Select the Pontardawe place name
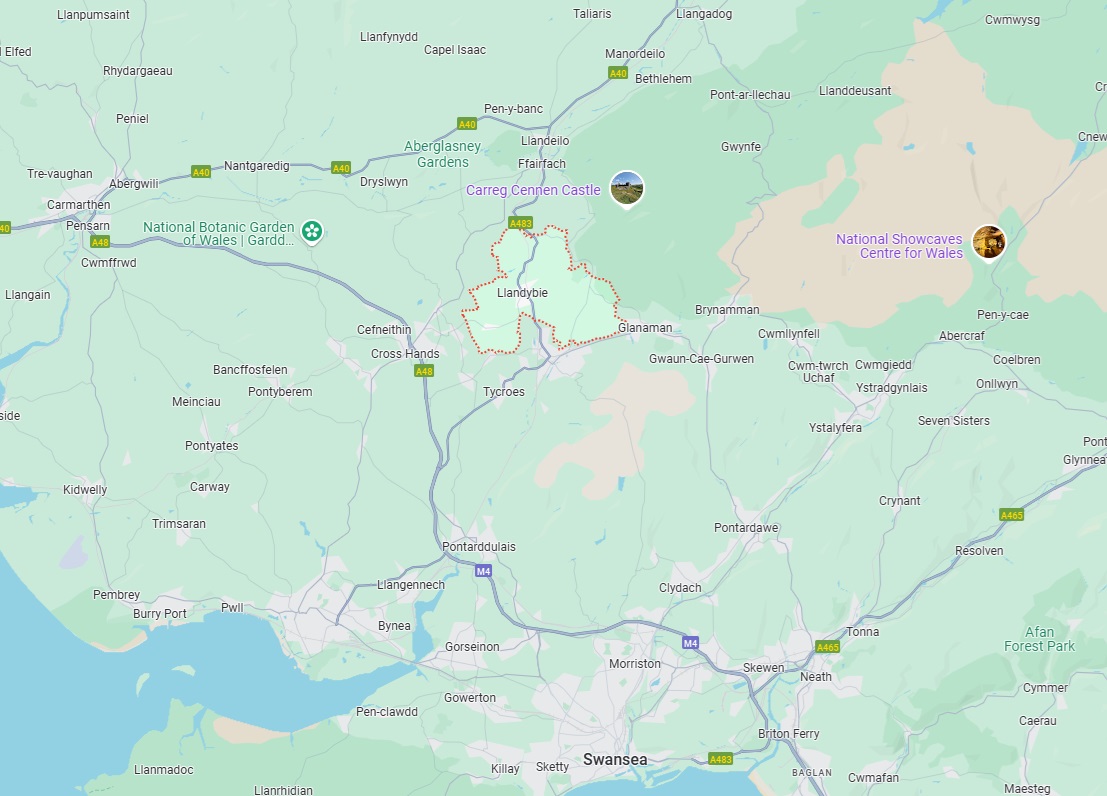 coord(746,528)
